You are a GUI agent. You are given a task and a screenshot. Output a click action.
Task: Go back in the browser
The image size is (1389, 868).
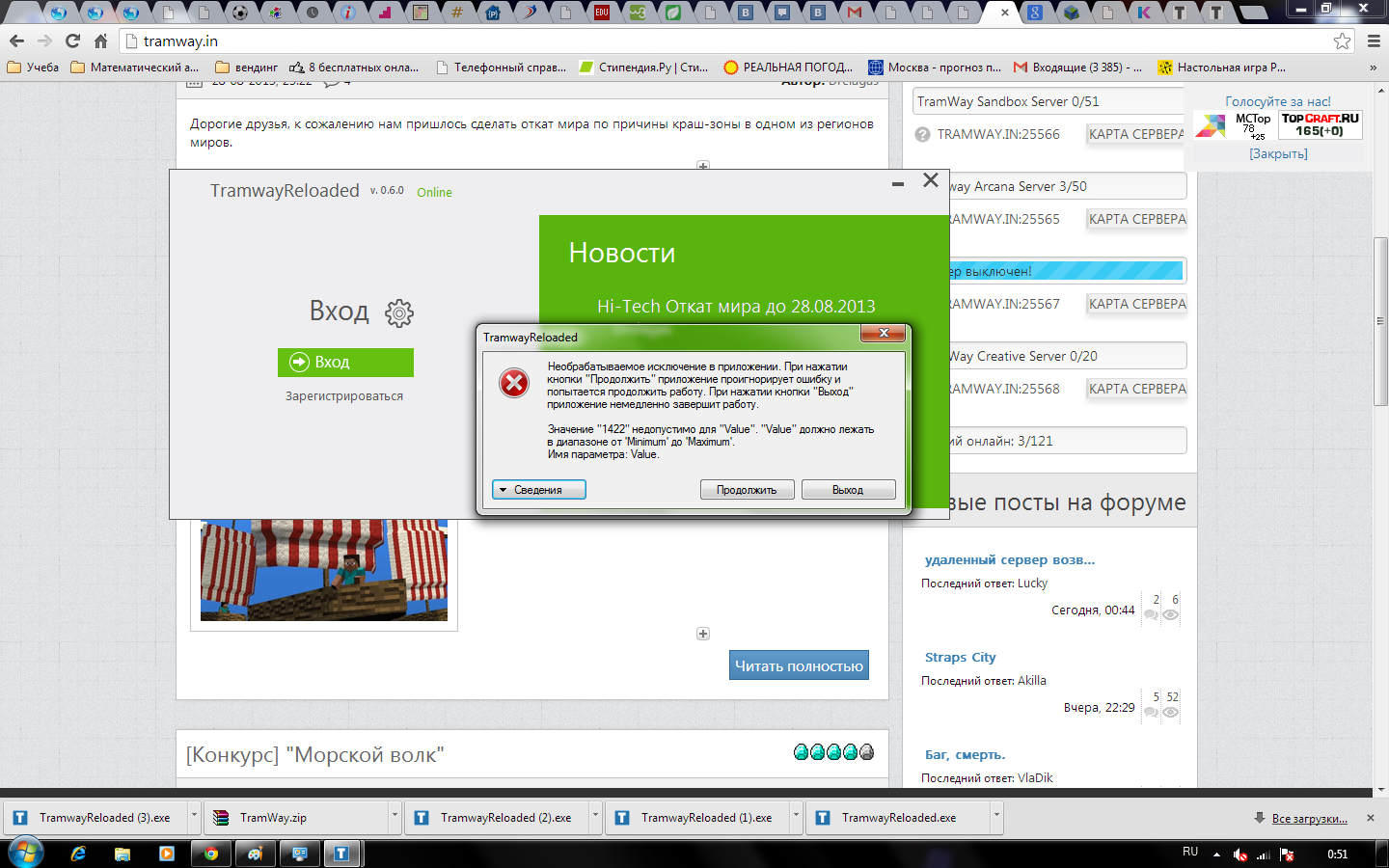point(16,41)
